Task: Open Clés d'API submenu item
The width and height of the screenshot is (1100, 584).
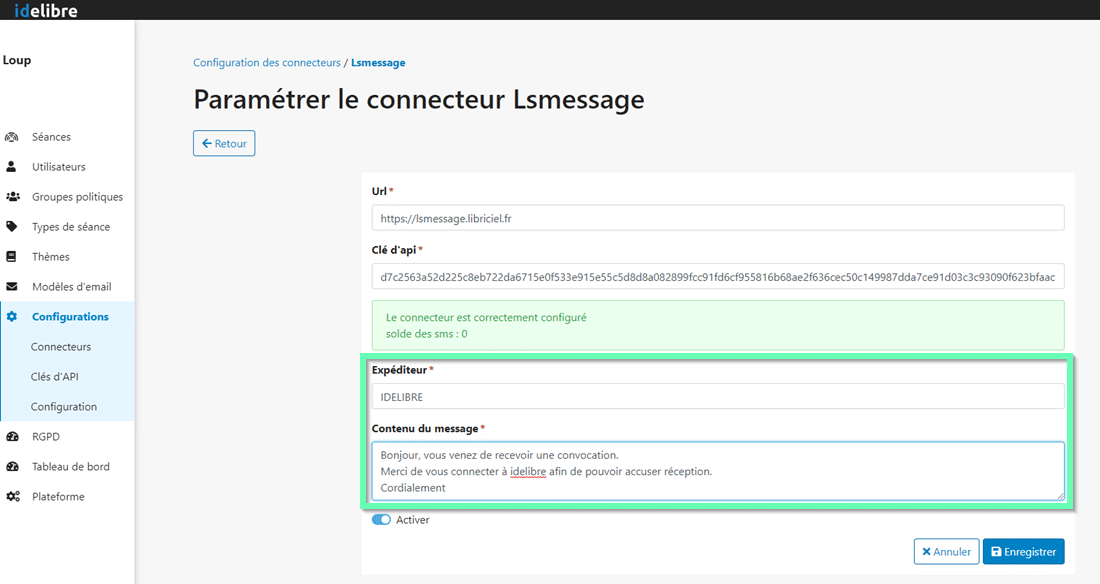Action: [x=55, y=377]
